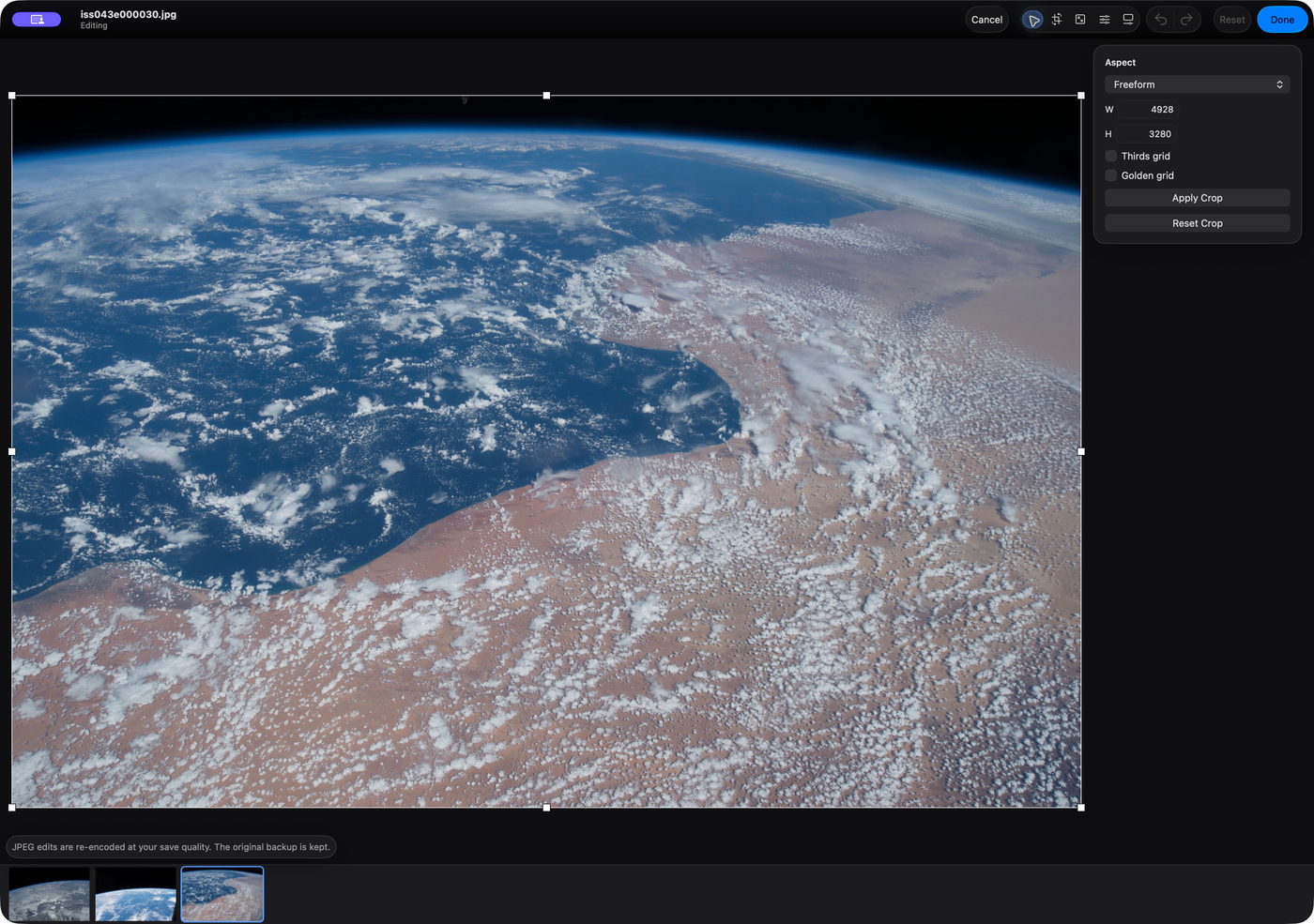Image resolution: width=1314 pixels, height=924 pixels.
Task: Click the bottom-right crop corner handle
Action: pos(1081,808)
